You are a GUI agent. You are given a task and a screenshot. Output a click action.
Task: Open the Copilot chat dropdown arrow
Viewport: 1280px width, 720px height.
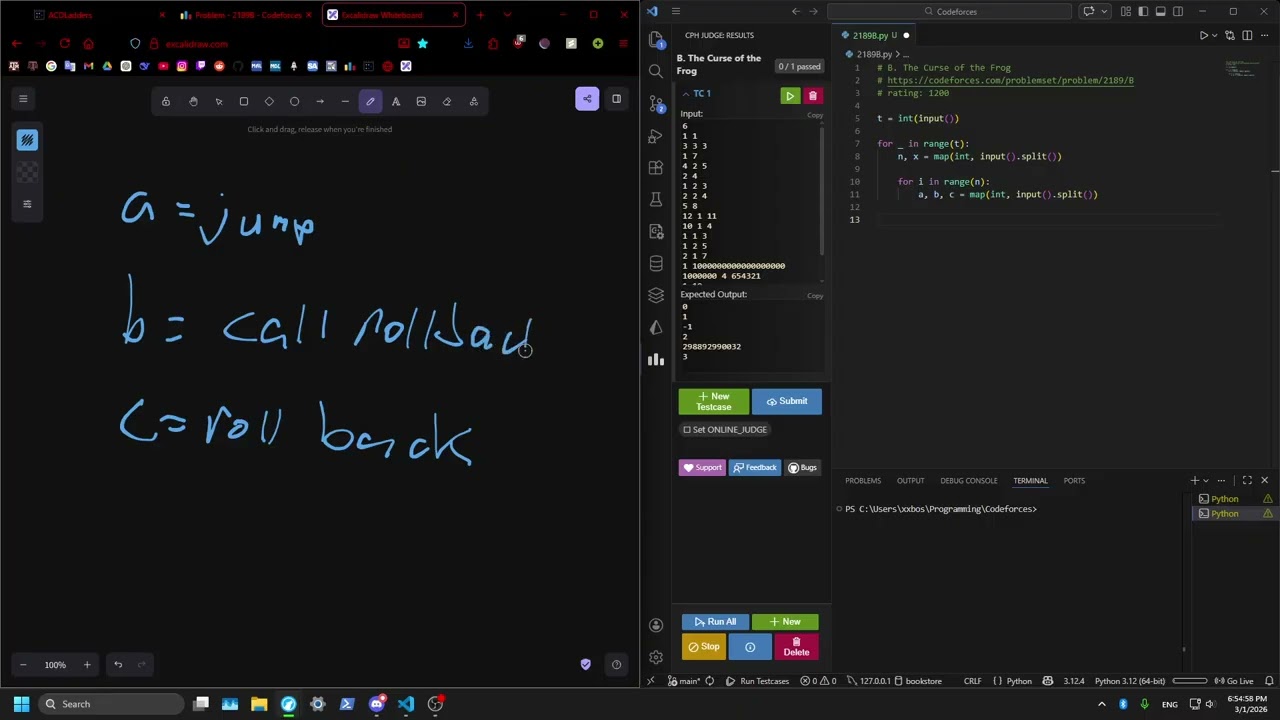pos(1103,11)
